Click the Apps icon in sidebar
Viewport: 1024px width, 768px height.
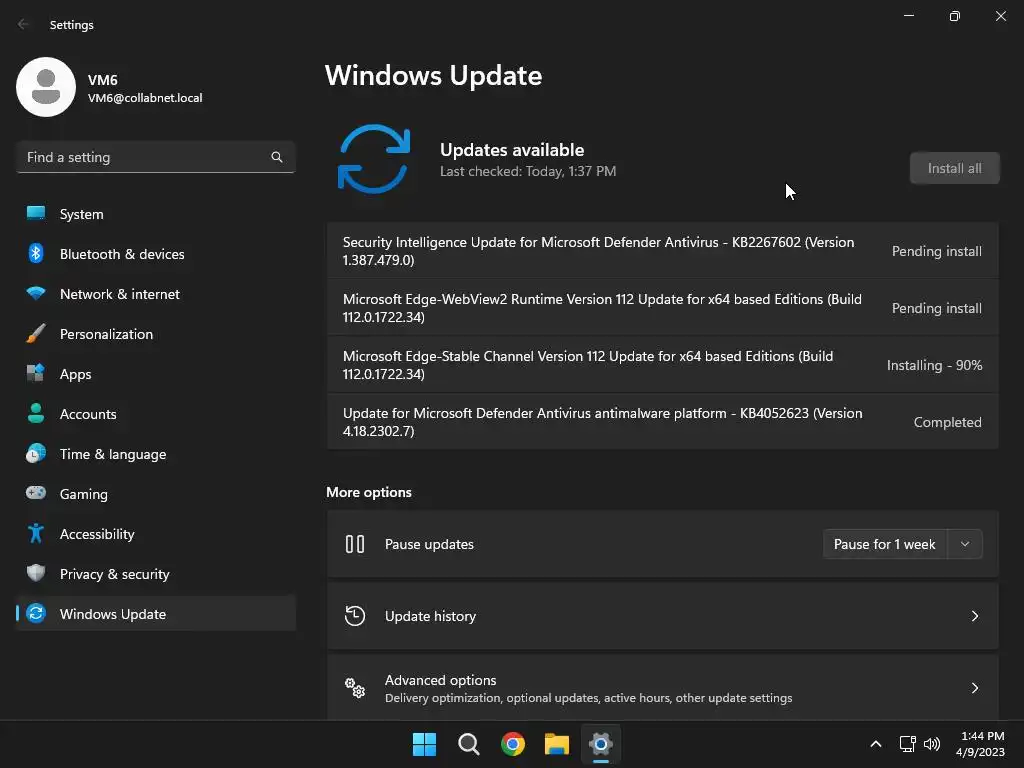pos(36,373)
